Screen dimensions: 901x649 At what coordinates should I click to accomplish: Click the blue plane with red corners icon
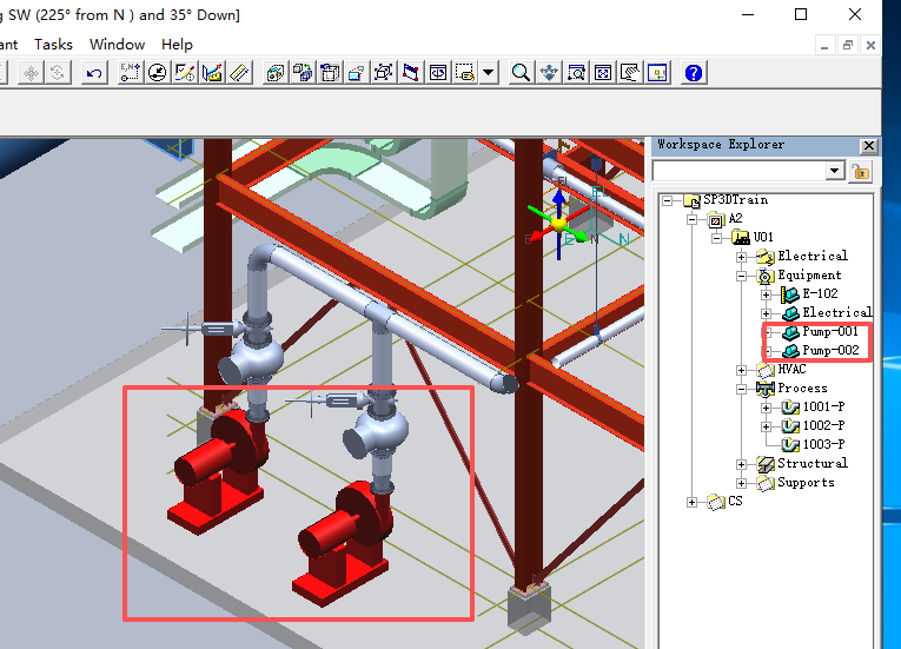pos(411,73)
